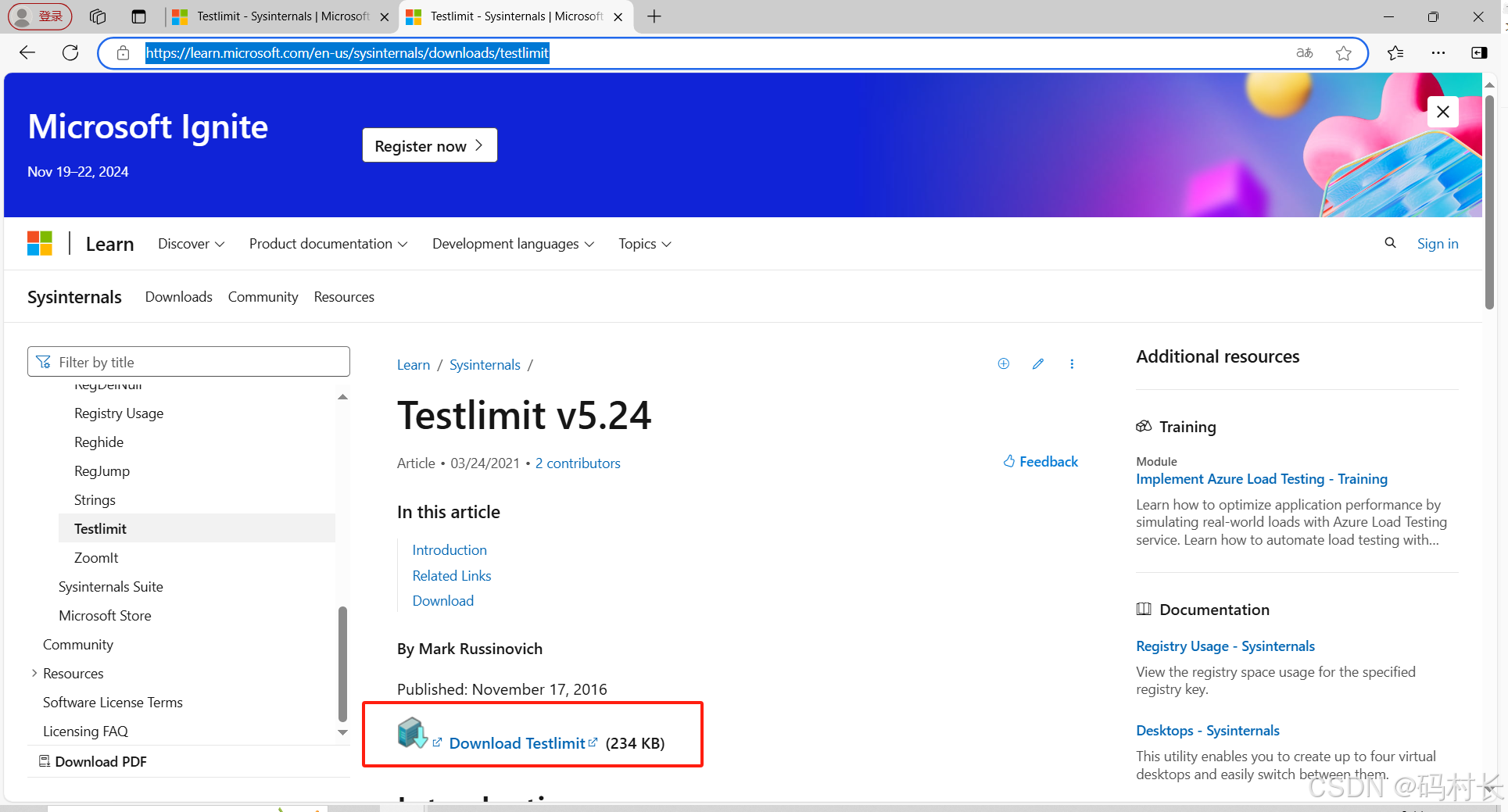The image size is (1508, 812).
Task: Add this page to favorites with star icon
Action: [1343, 52]
